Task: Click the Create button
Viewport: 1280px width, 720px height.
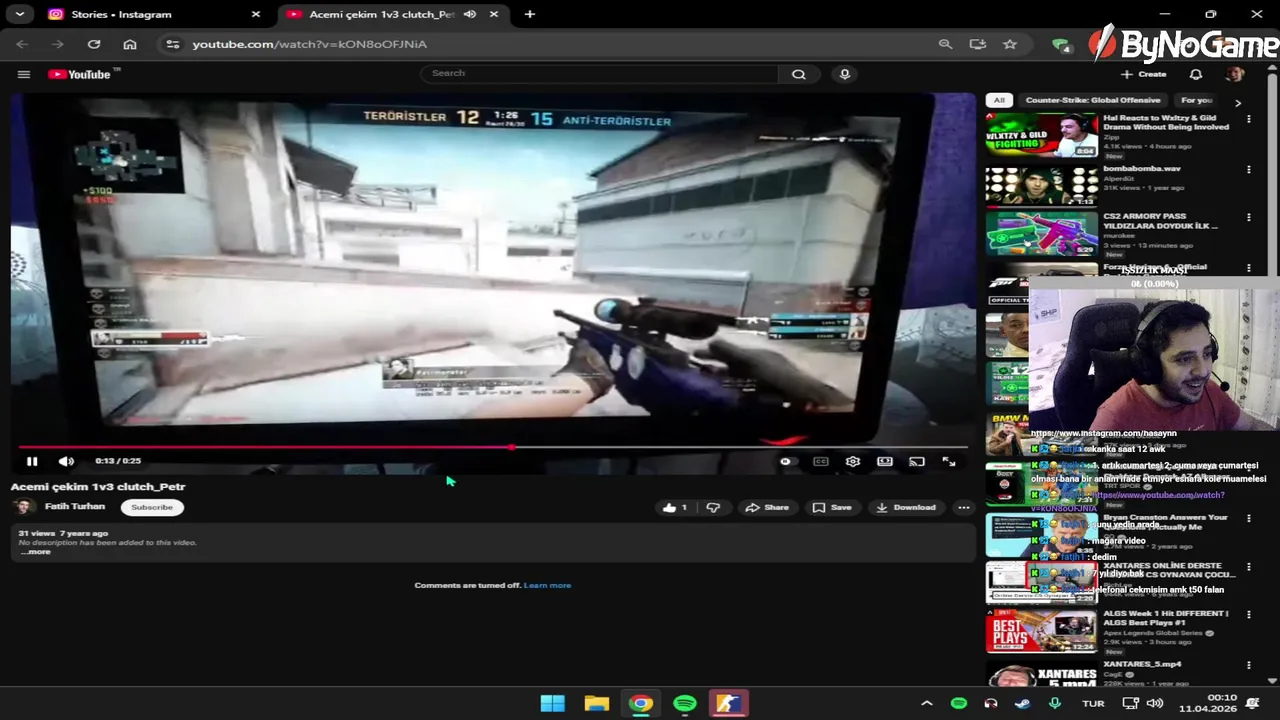Action: 1143,74
